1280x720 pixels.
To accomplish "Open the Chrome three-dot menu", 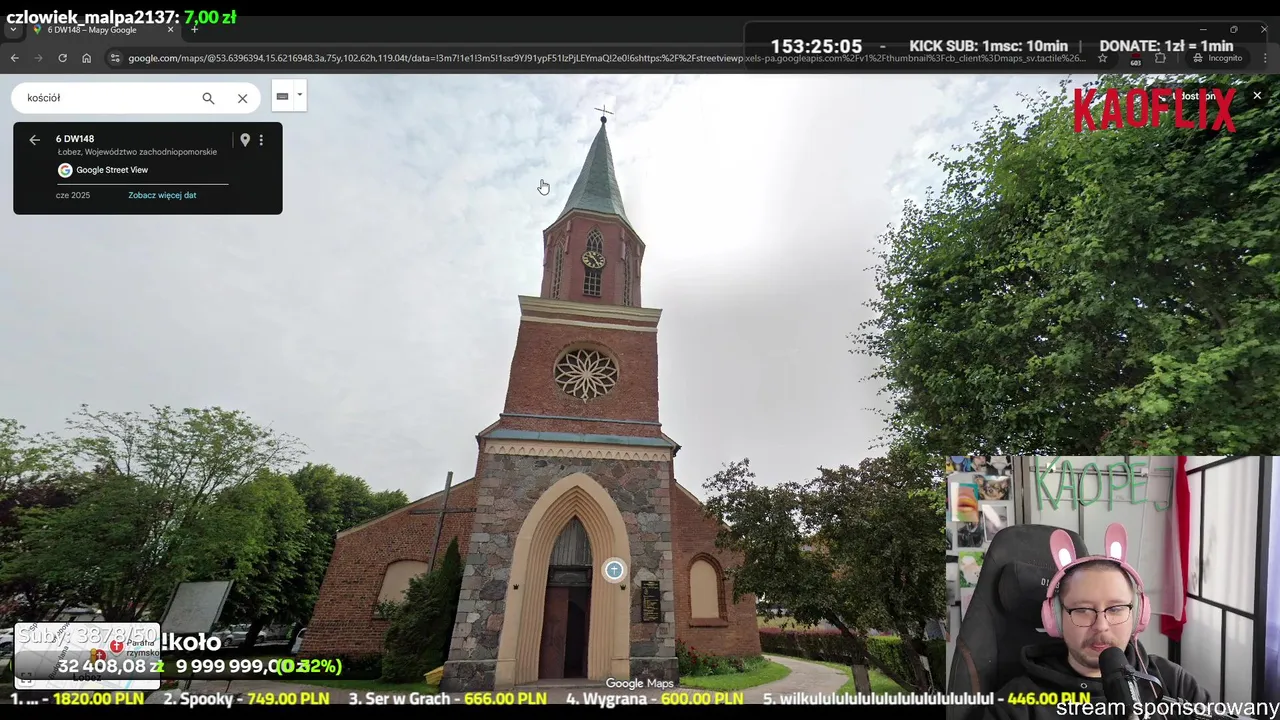I will click(1266, 58).
